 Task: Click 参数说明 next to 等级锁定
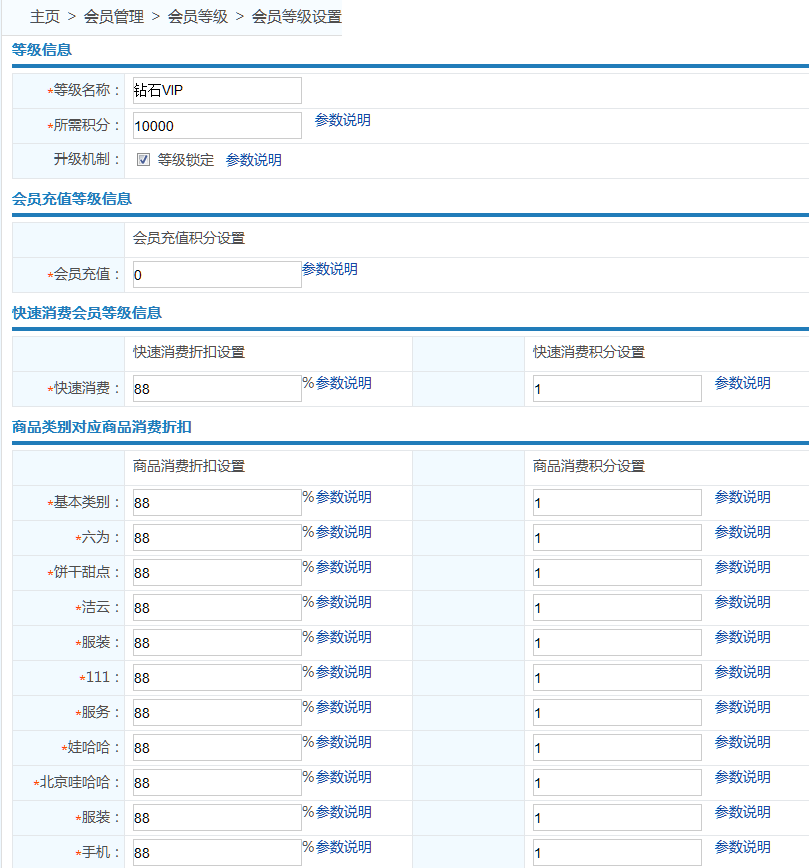pos(253,160)
